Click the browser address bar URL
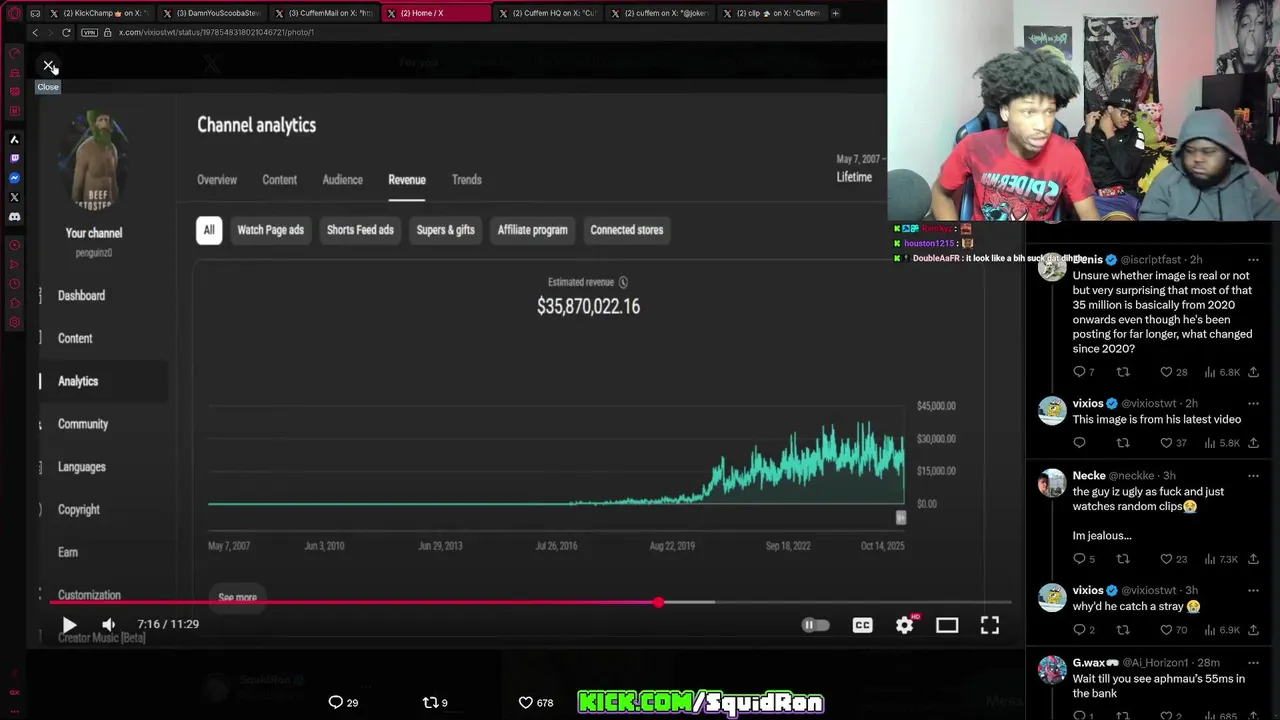Image resolution: width=1280 pixels, height=720 pixels. tap(216, 32)
